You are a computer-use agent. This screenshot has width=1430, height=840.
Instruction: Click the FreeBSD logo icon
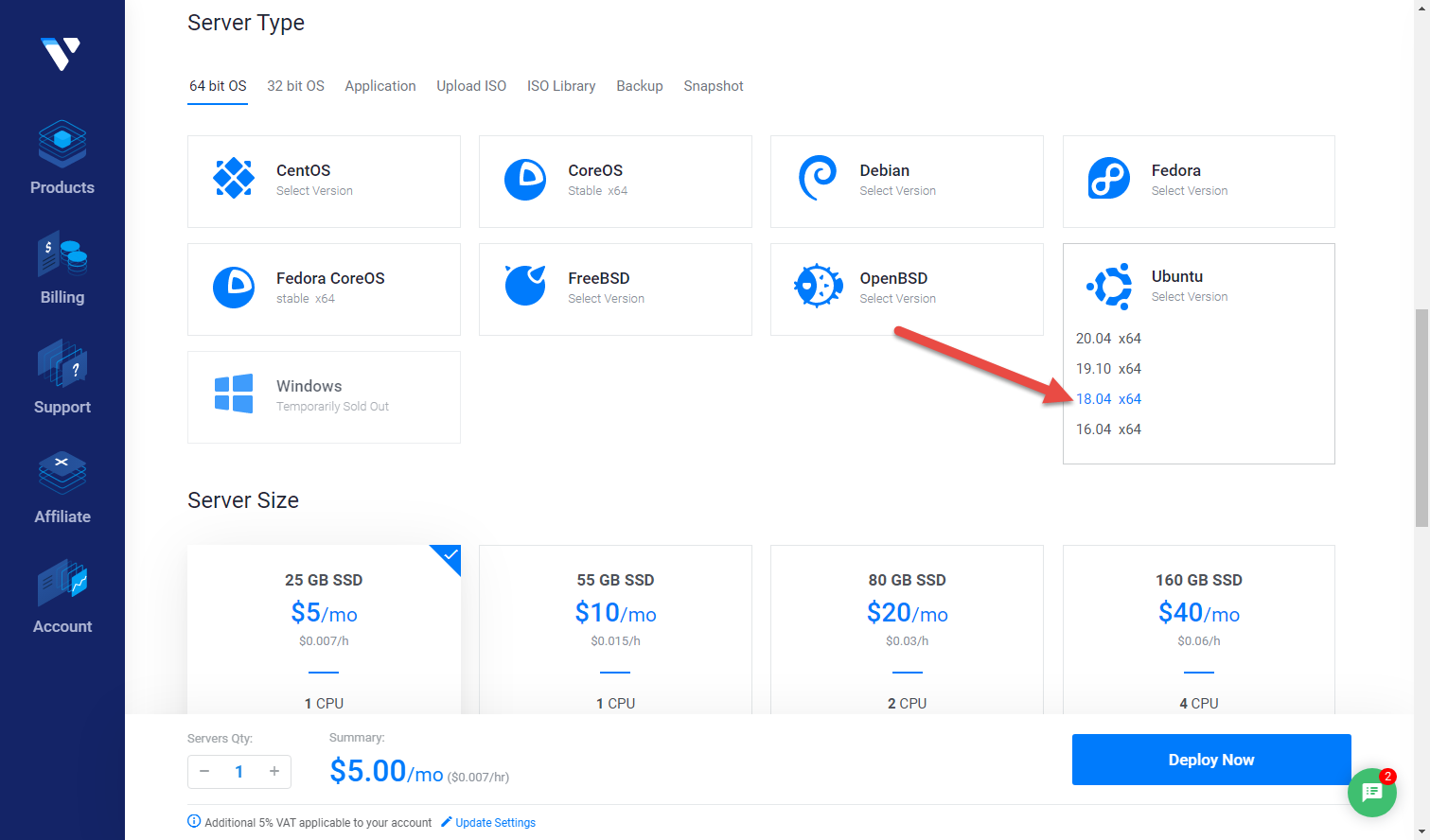(x=525, y=285)
